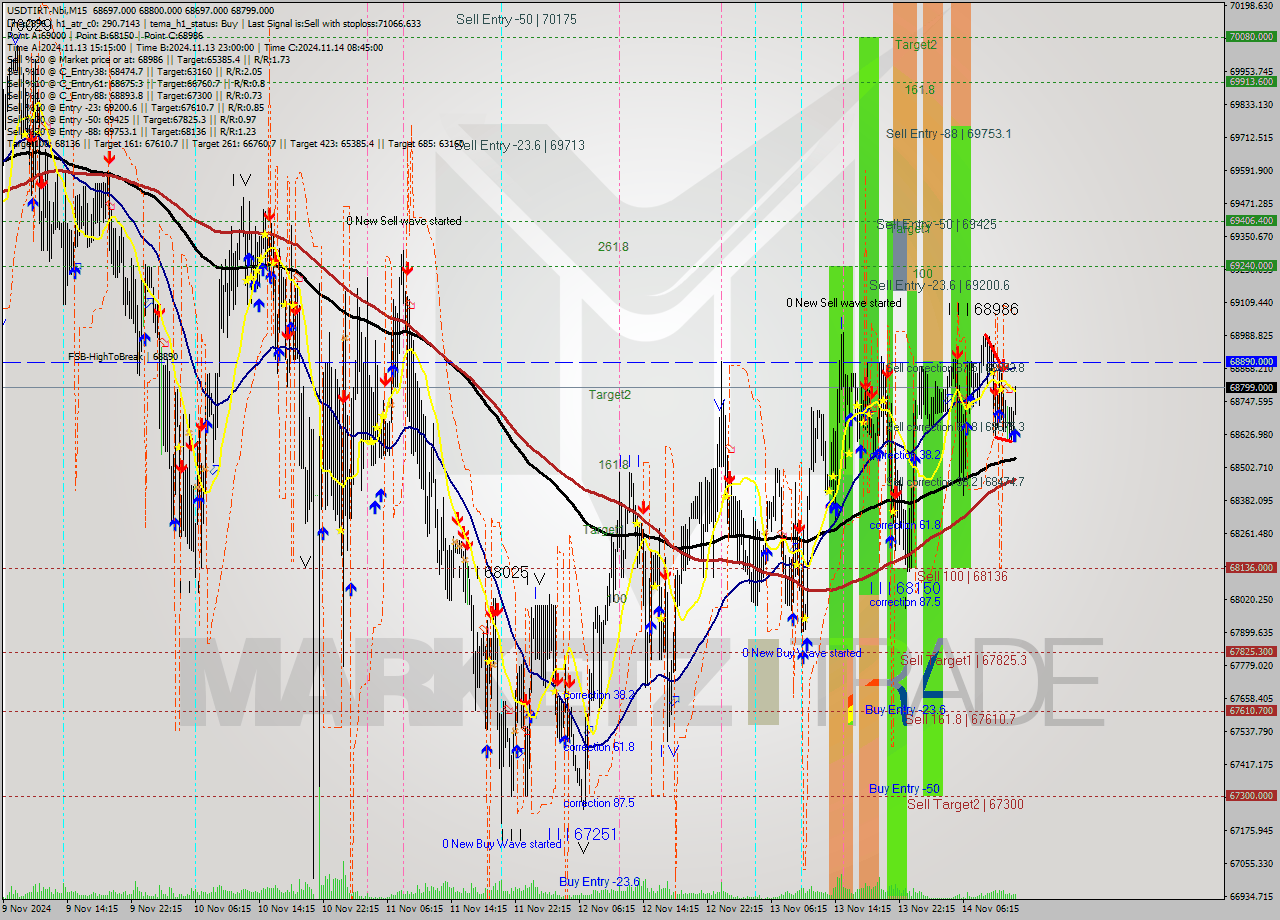Click the 67417.175 price axis value

point(1250,764)
